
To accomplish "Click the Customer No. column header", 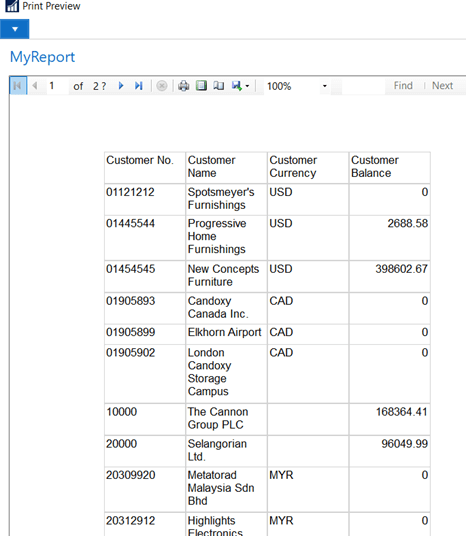I will pos(145,168).
